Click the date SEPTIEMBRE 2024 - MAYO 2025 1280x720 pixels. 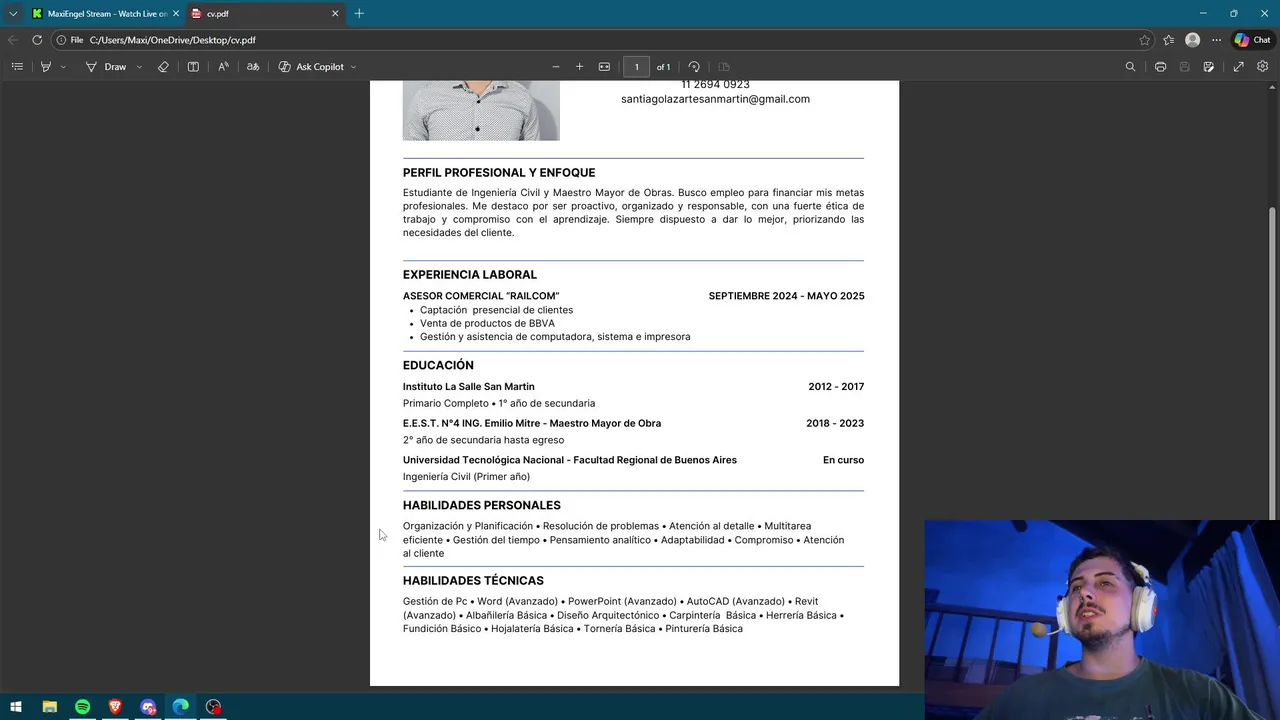pos(786,296)
